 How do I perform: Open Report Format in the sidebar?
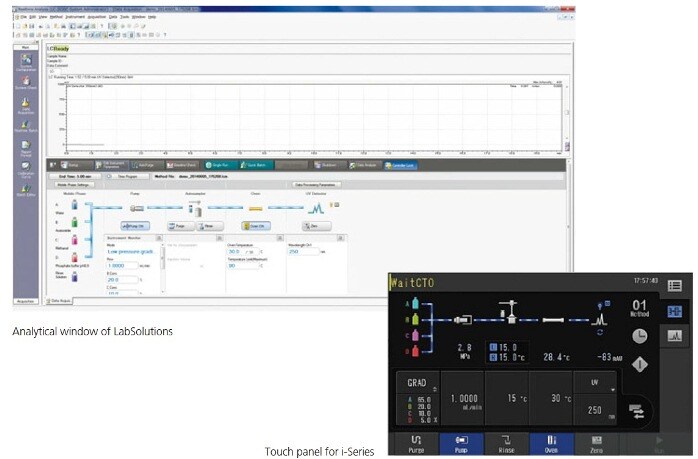pos(26,148)
